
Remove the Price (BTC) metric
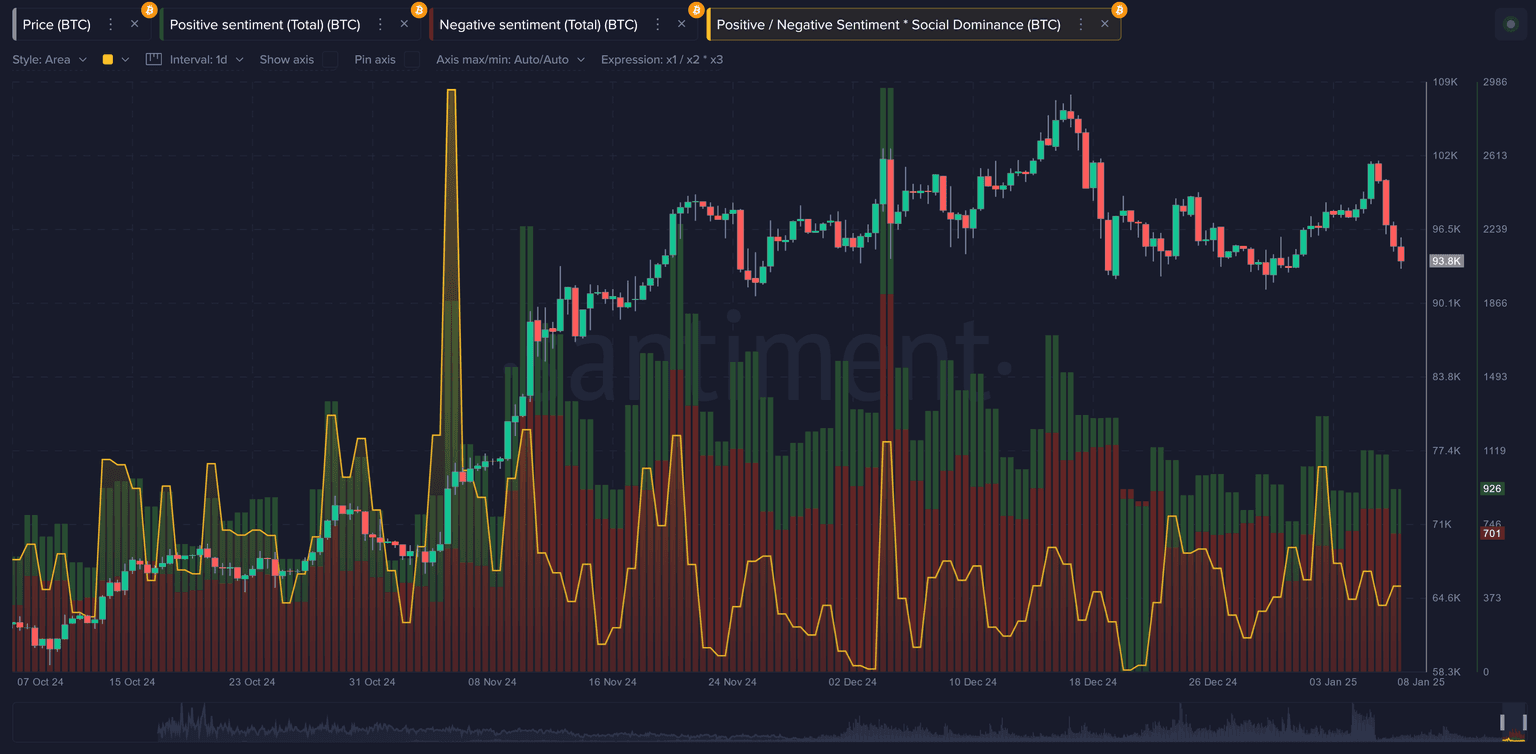pyautogui.click(x=135, y=24)
